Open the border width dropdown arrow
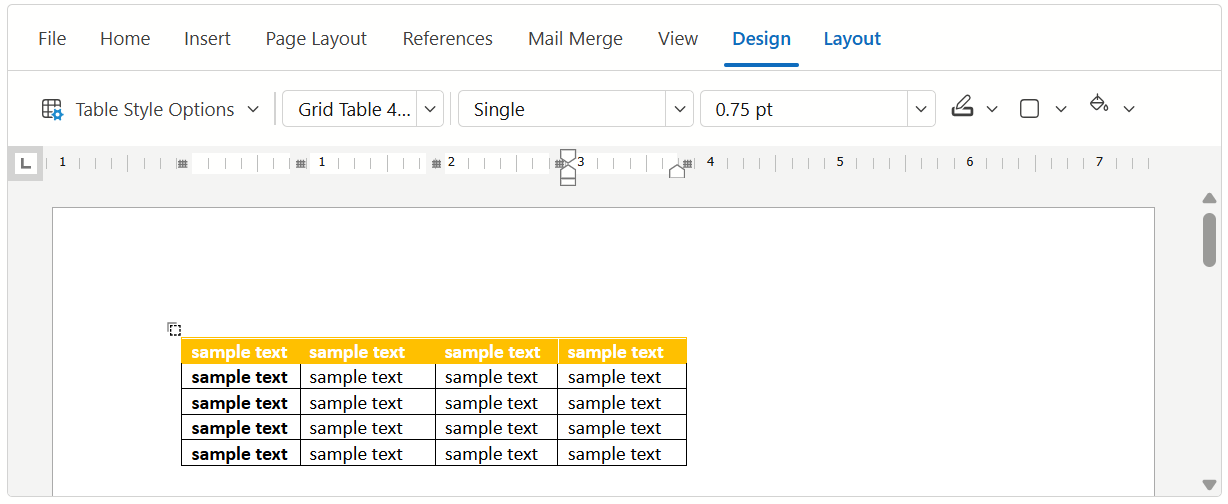This screenshot has width=1228, height=504. pos(921,109)
